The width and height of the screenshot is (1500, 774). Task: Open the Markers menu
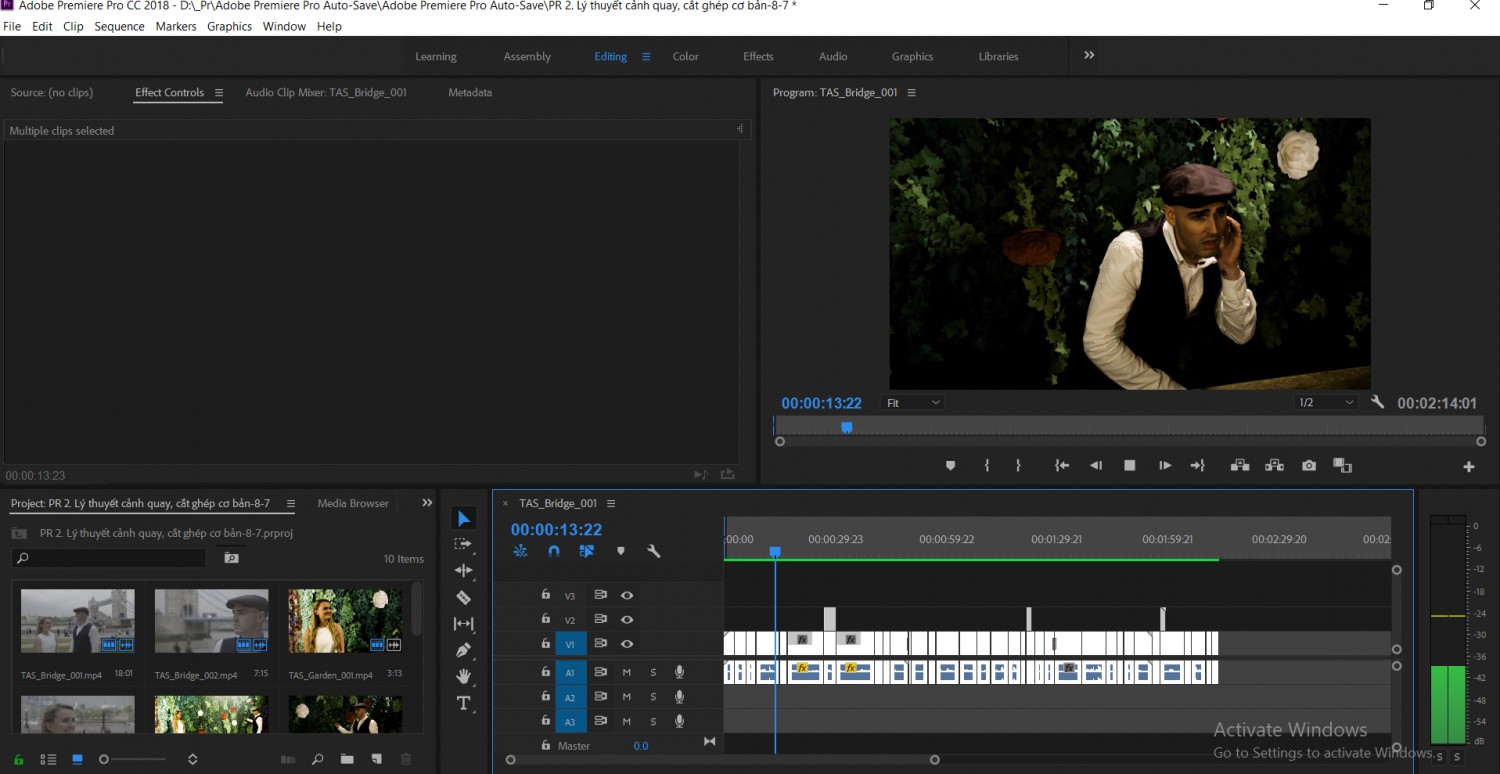(176, 27)
